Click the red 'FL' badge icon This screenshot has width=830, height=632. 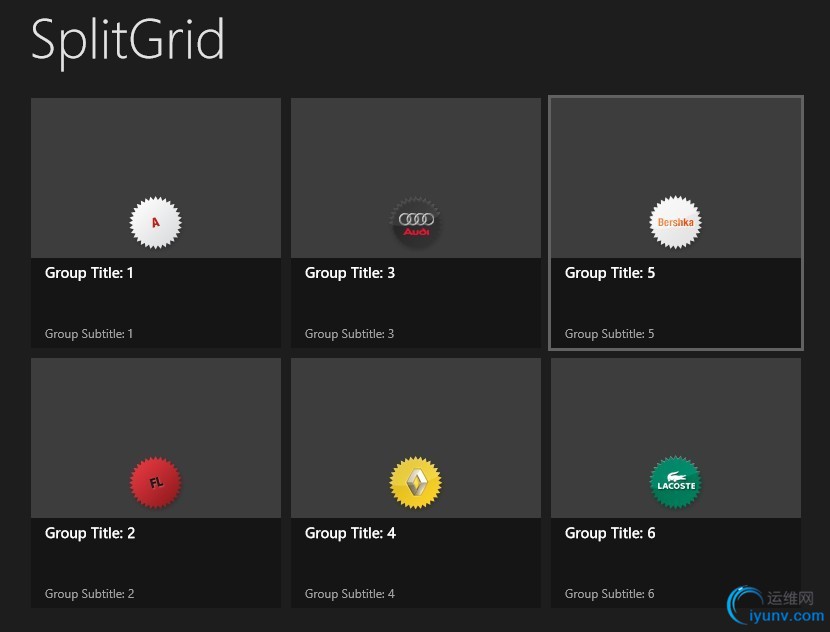click(155, 482)
